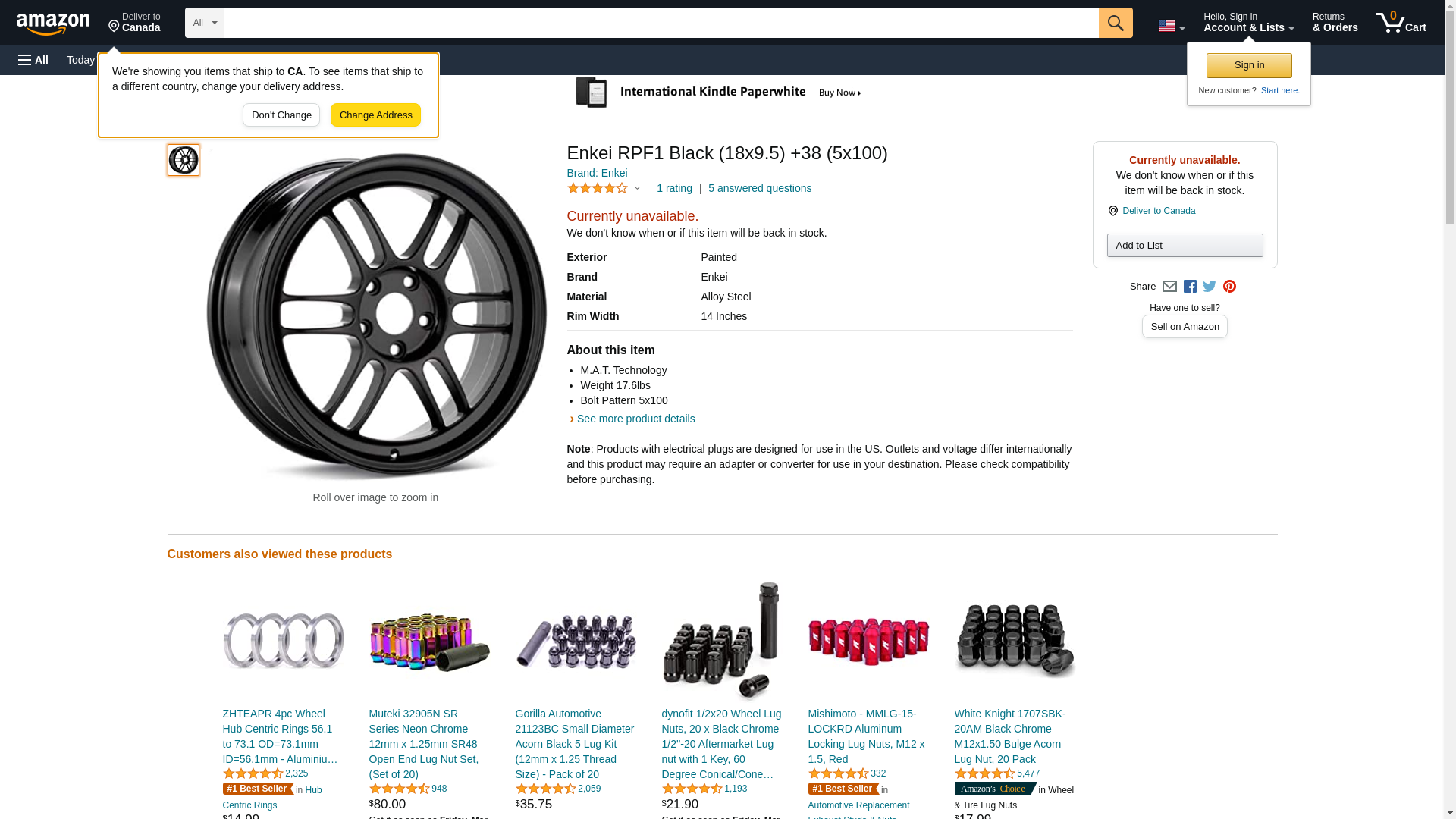Image resolution: width=1456 pixels, height=819 pixels.
Task: Expand the star rating breakdown arrow
Action: 637,188
